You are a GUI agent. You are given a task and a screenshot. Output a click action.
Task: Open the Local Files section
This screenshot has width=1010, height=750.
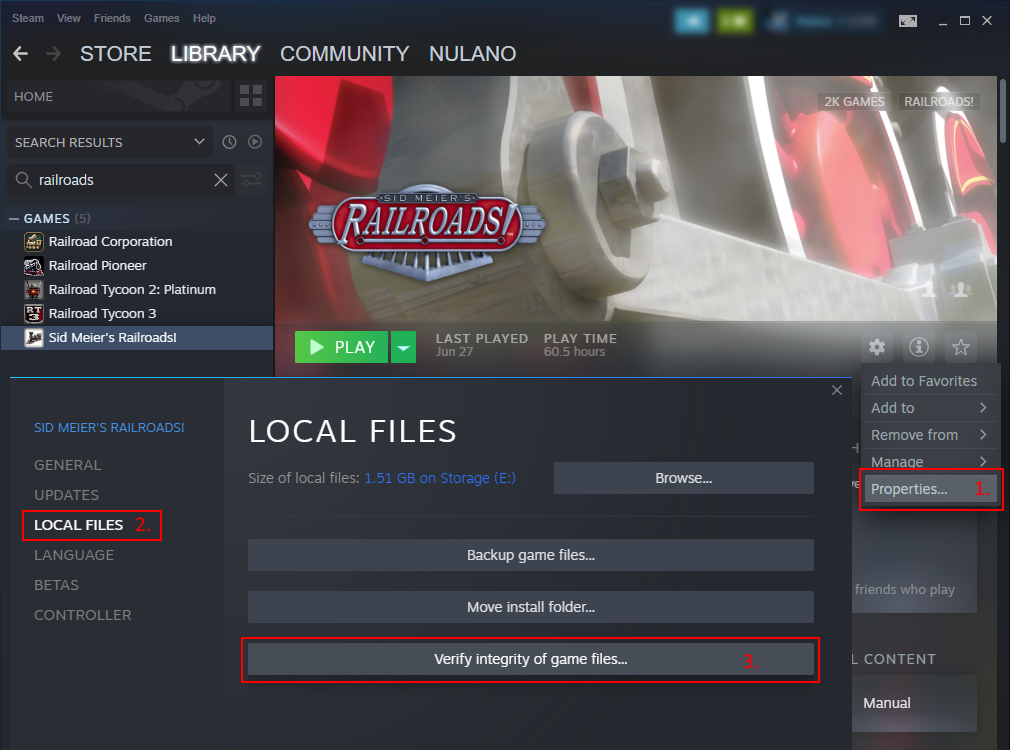click(79, 525)
